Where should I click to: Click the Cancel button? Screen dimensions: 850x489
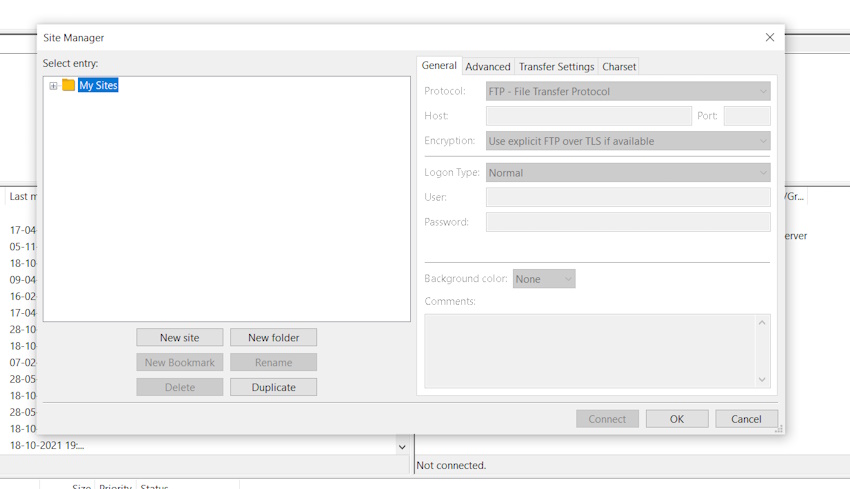tap(746, 419)
